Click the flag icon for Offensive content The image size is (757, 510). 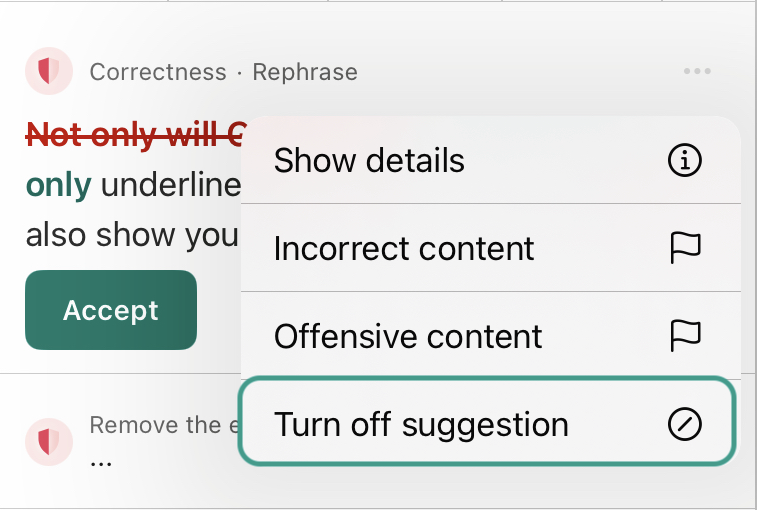pyautogui.click(x=686, y=336)
